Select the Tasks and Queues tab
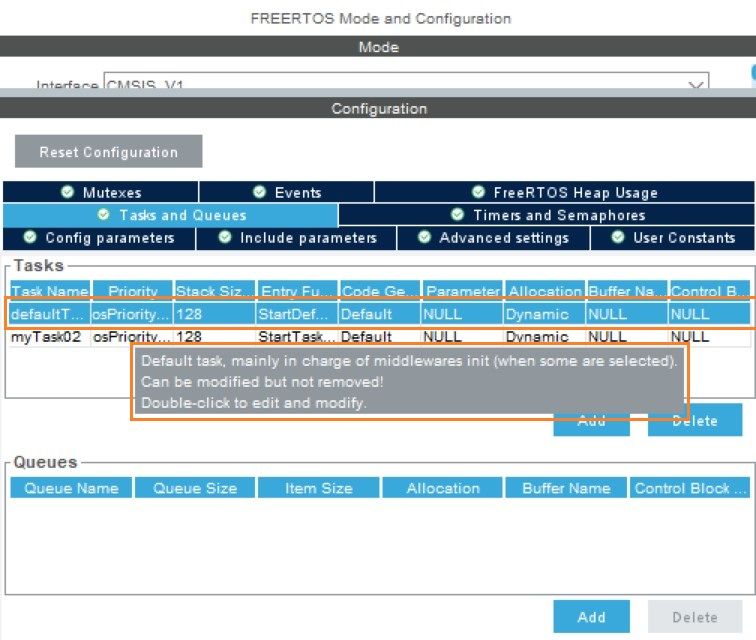The height and width of the screenshot is (640, 756). pos(171,215)
